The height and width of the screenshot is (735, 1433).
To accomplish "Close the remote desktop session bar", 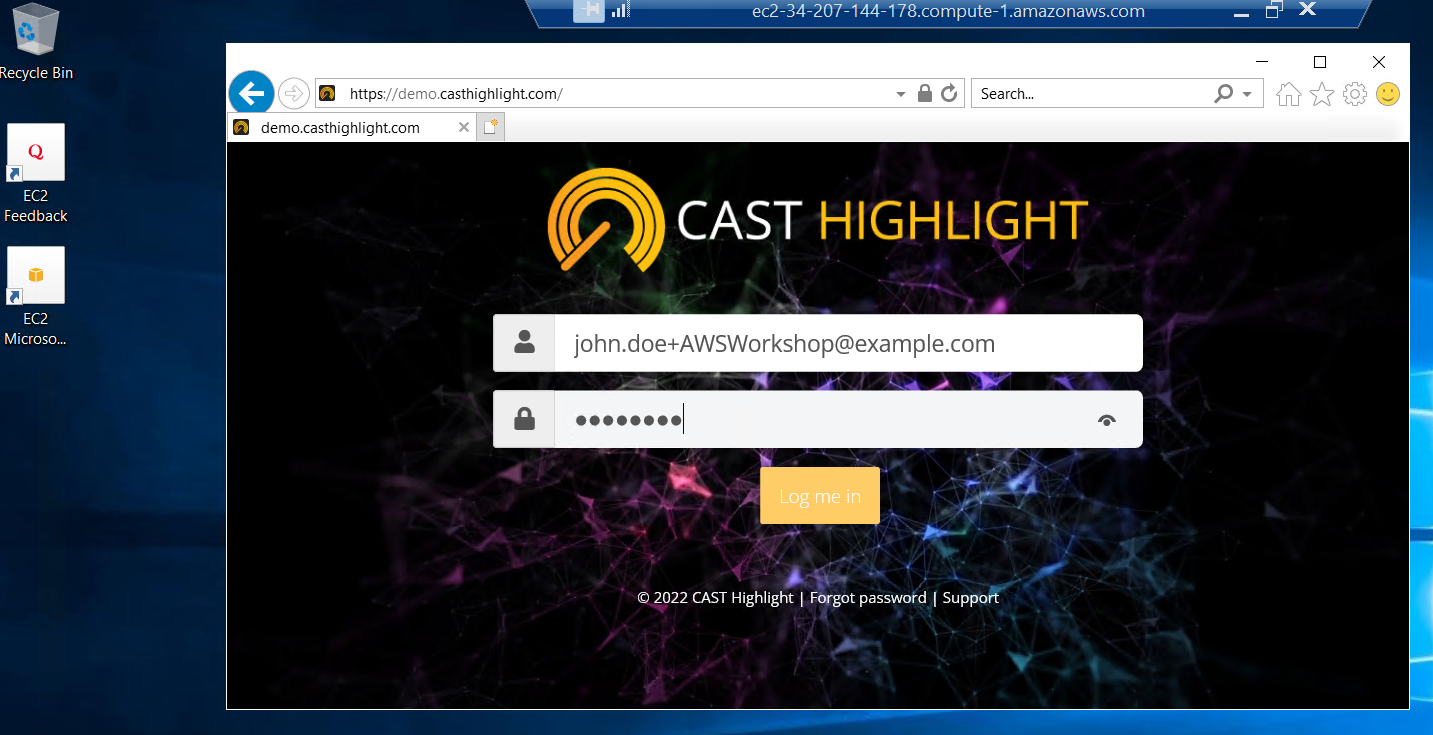I will click(x=1307, y=10).
